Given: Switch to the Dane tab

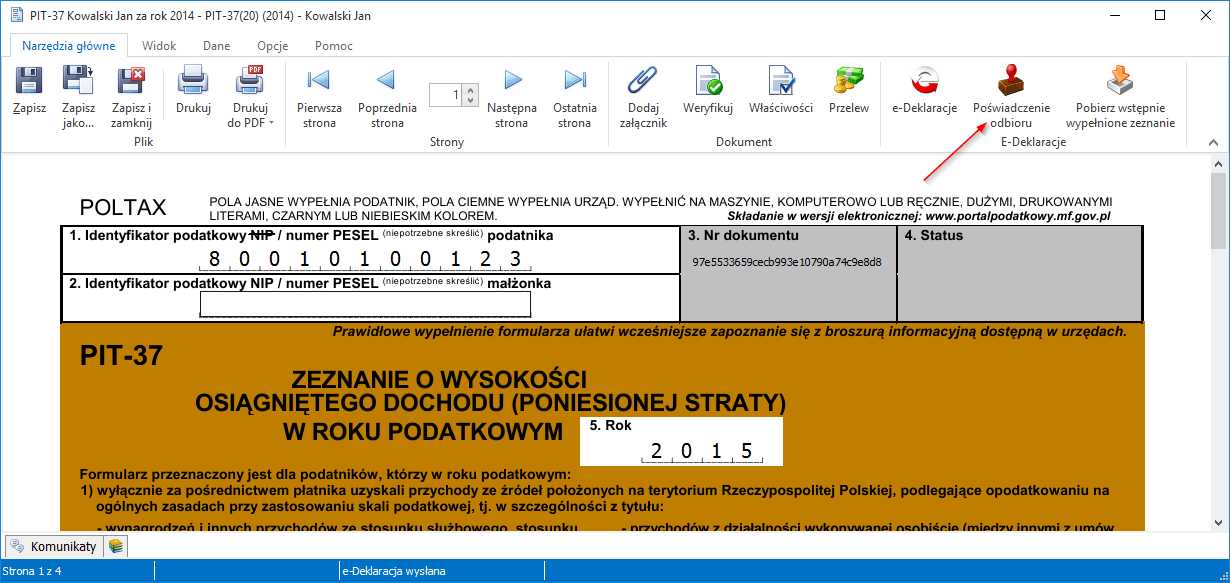Looking at the screenshot, I should pyautogui.click(x=216, y=46).
